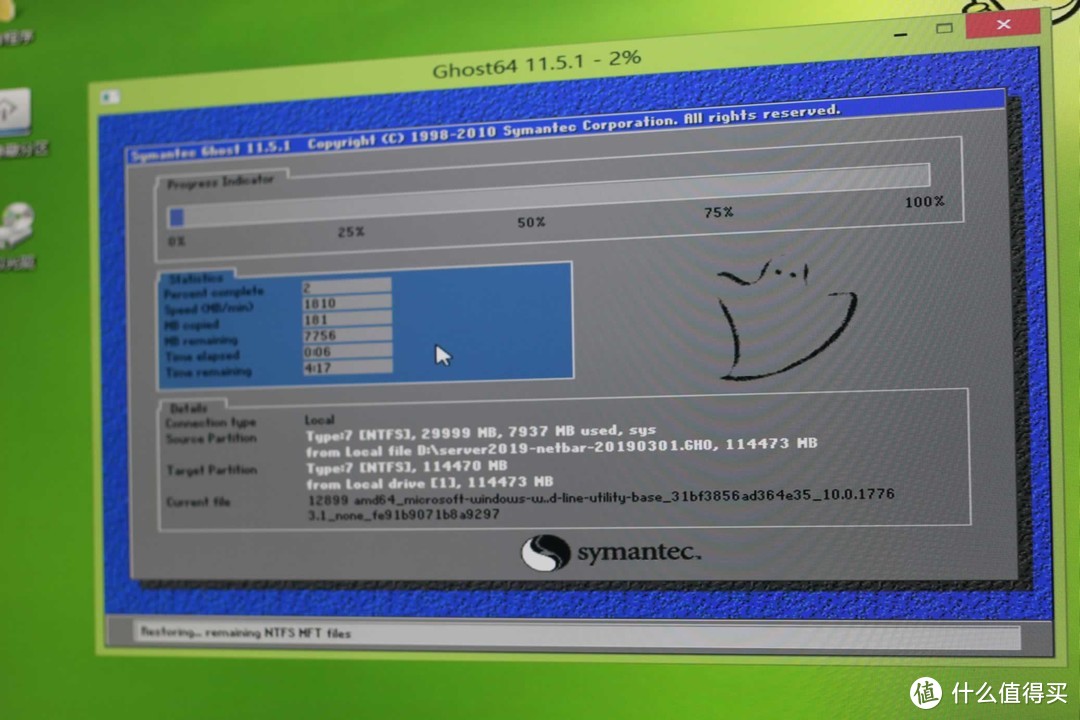
Task: Click the Time remaining value 4:17
Action: coord(346,368)
